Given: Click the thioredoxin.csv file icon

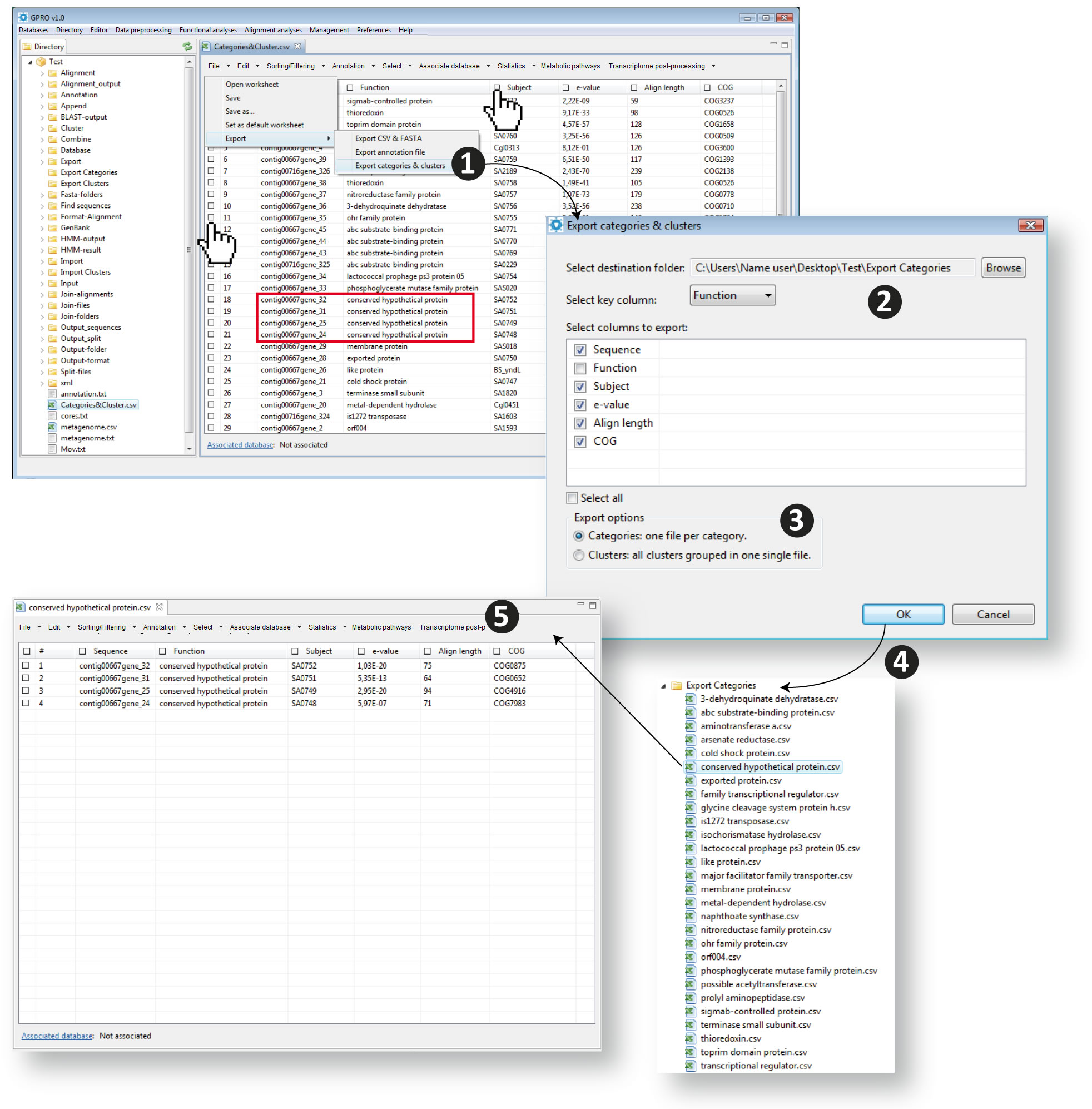Looking at the screenshot, I should [690, 1038].
